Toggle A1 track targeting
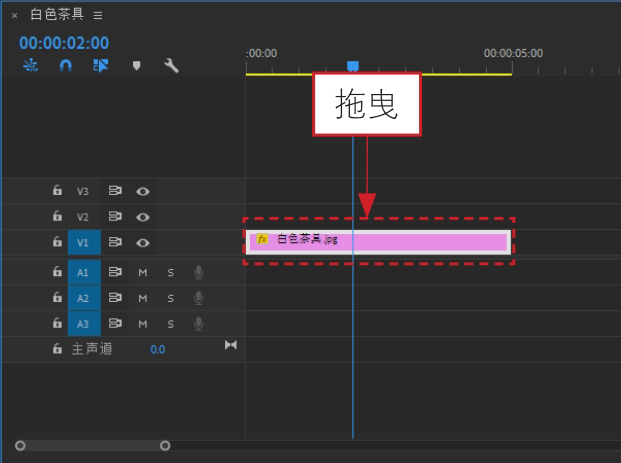 point(84,272)
